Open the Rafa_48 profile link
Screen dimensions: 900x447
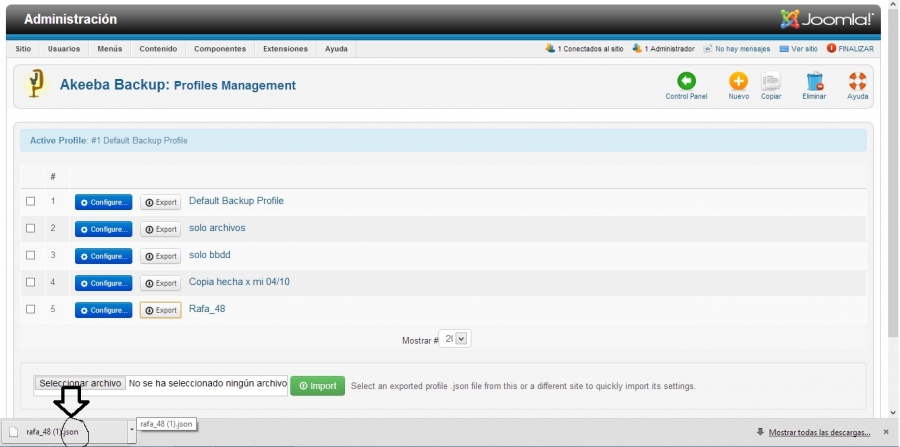207,309
